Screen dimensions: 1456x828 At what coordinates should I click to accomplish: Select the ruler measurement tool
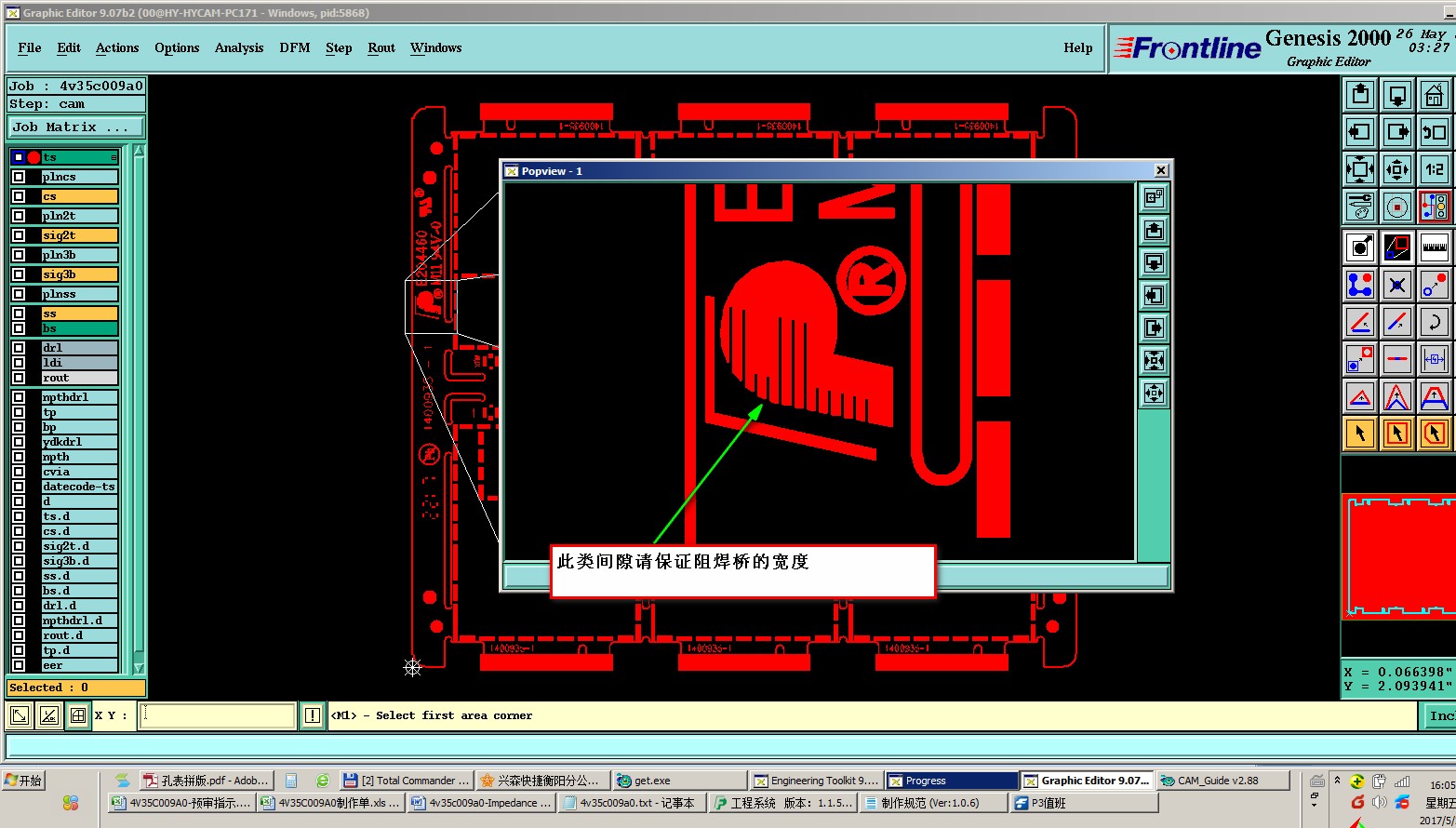(1435, 247)
